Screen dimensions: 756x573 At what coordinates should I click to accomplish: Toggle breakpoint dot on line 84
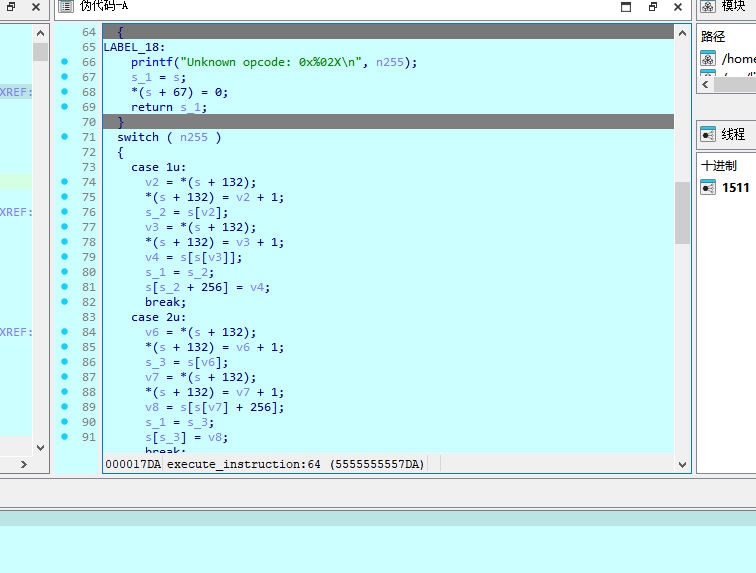[64, 332]
